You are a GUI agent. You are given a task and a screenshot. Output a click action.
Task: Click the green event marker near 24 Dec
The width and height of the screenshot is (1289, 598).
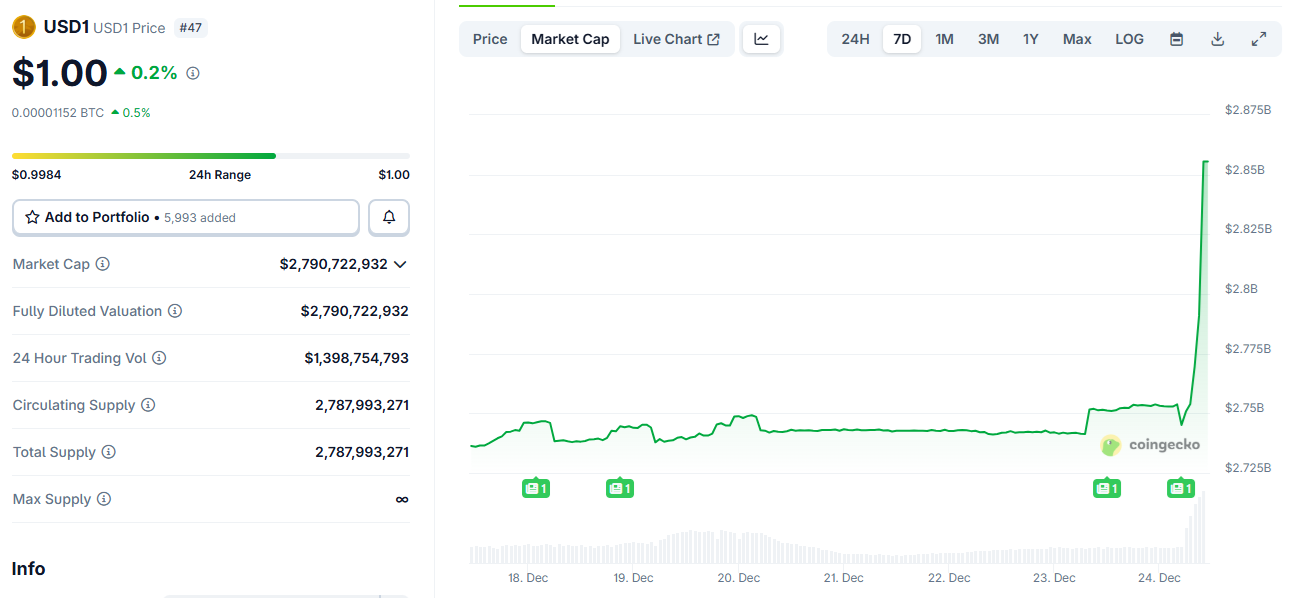[x=1181, y=488]
